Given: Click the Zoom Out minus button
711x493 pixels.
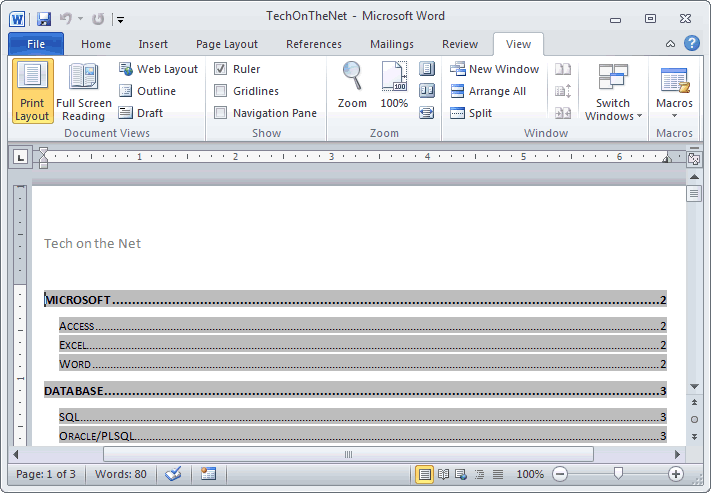Looking at the screenshot, I should pyautogui.click(x=560, y=474).
